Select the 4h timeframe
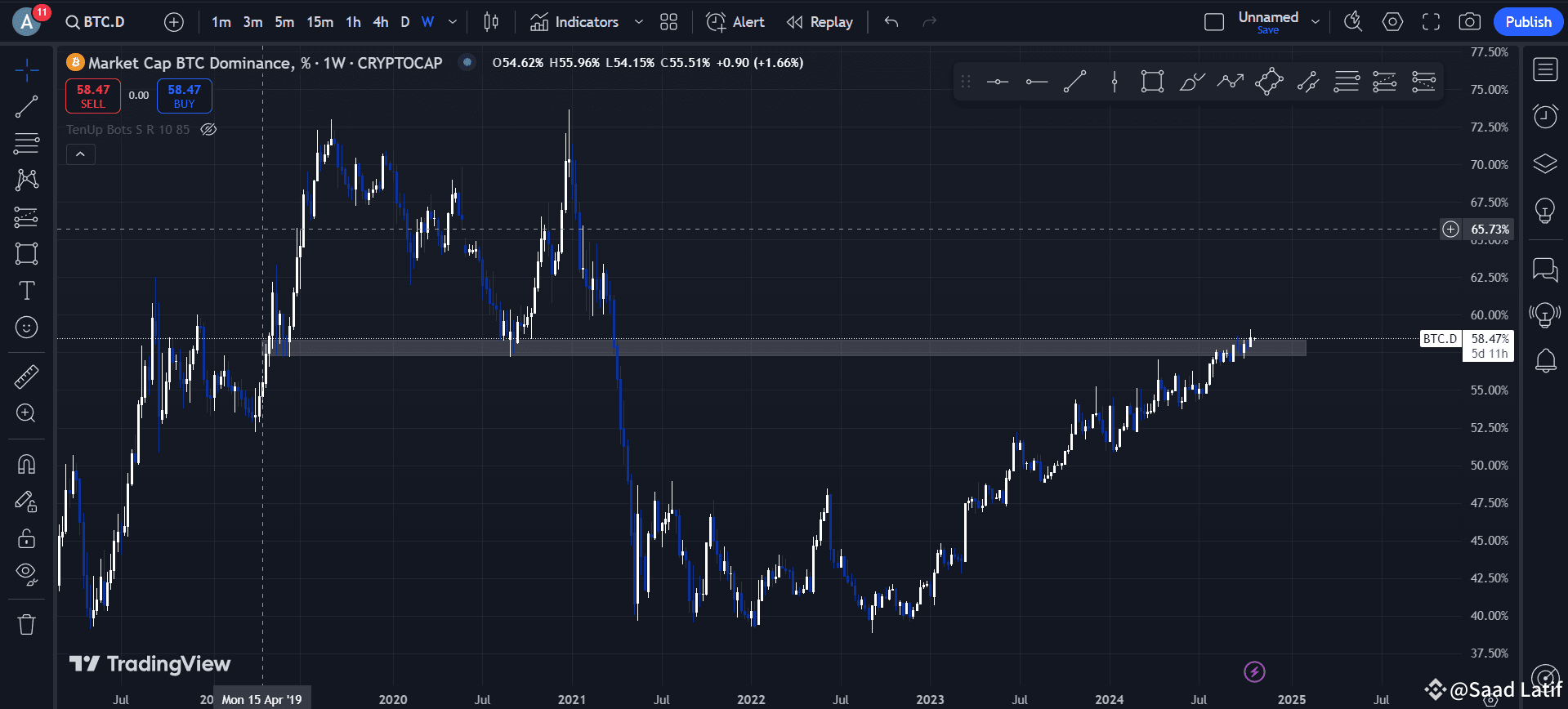The width and height of the screenshot is (1568, 709). tap(381, 22)
